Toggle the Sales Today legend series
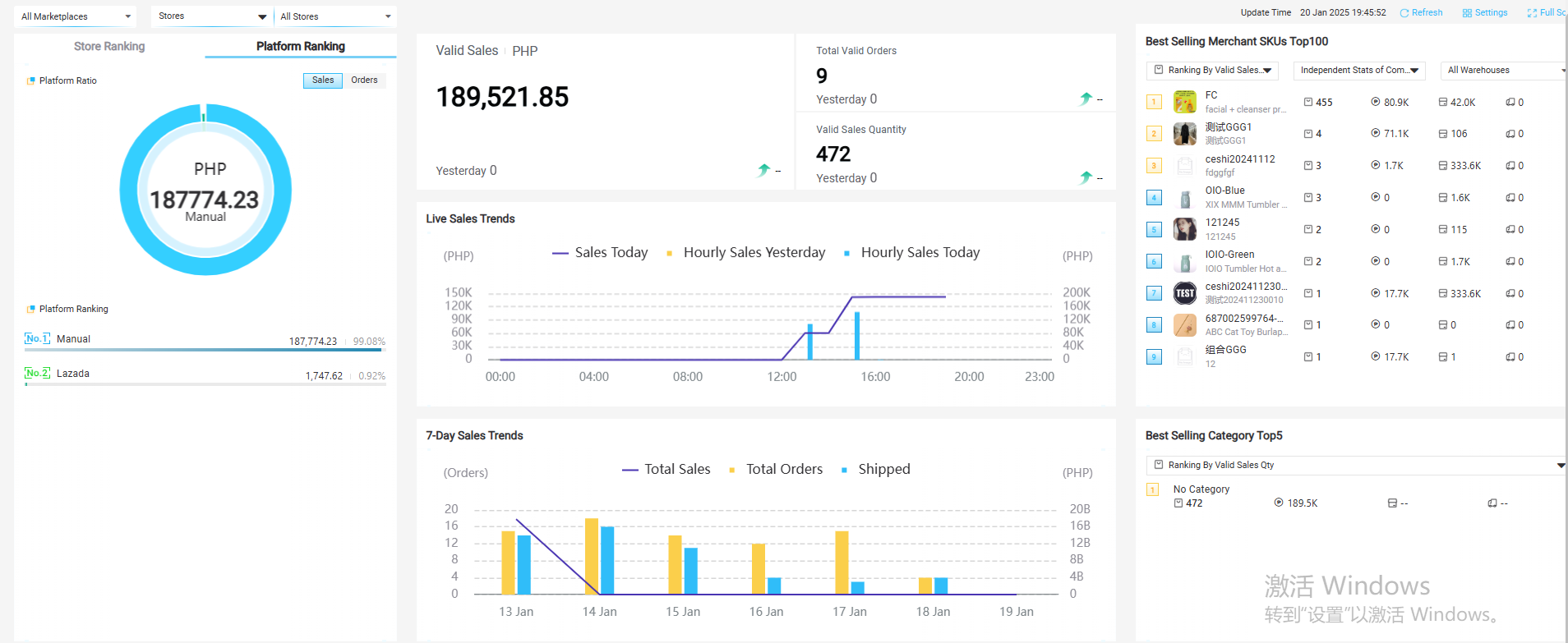The height and width of the screenshot is (643, 1568). [x=600, y=252]
